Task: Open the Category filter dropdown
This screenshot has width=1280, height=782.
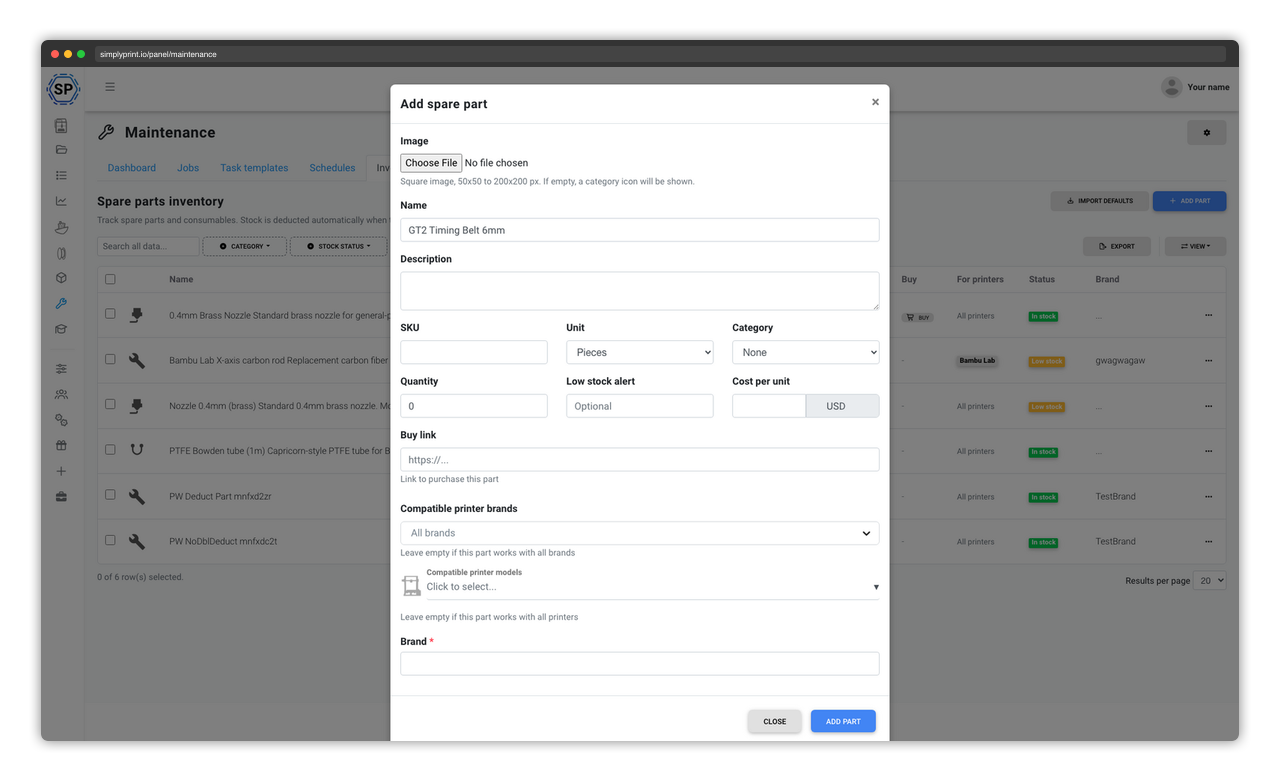Action: tap(245, 246)
